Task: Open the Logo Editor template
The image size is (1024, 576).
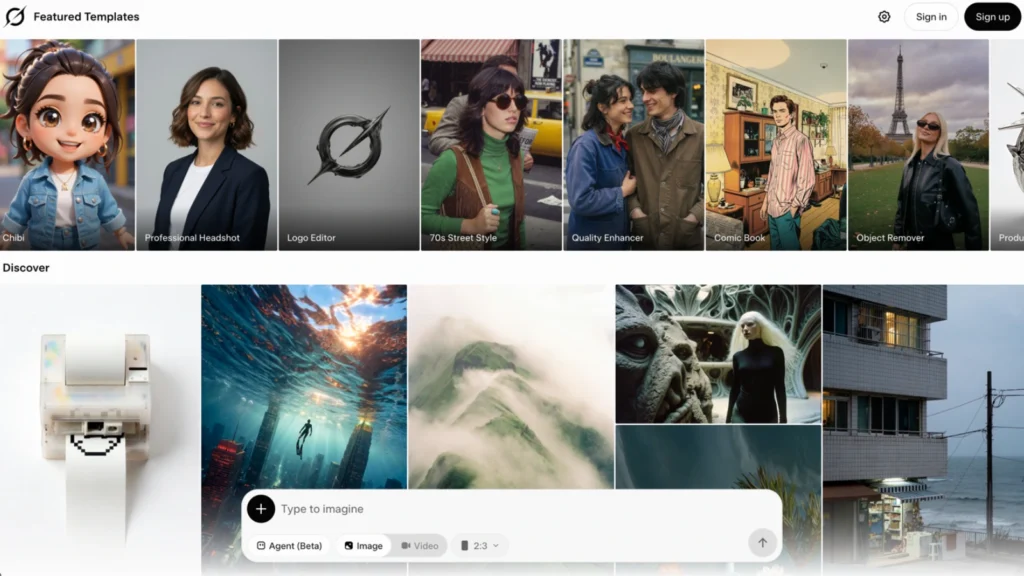Action: 349,145
